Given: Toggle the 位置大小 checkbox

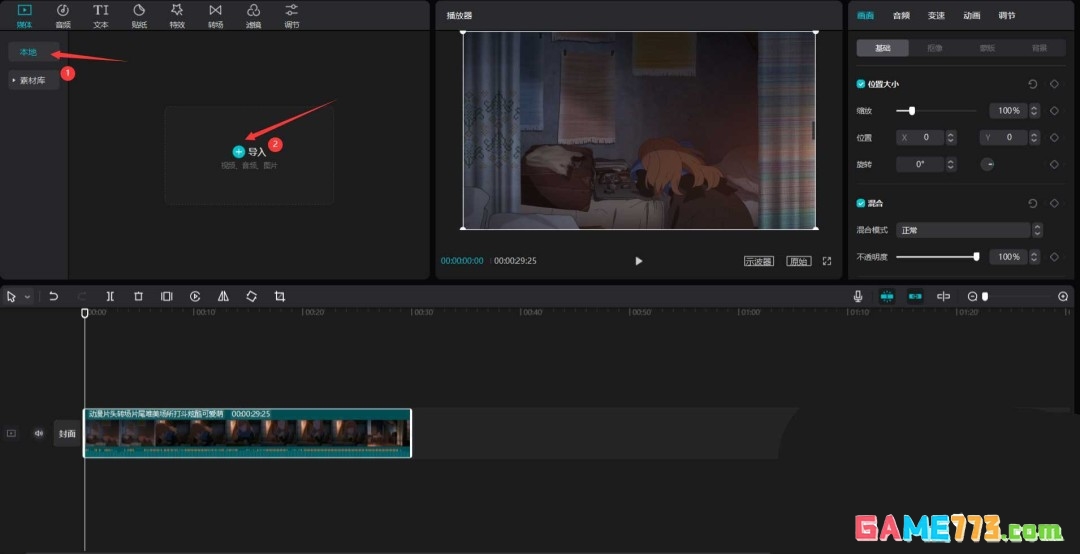Looking at the screenshot, I should (x=860, y=84).
